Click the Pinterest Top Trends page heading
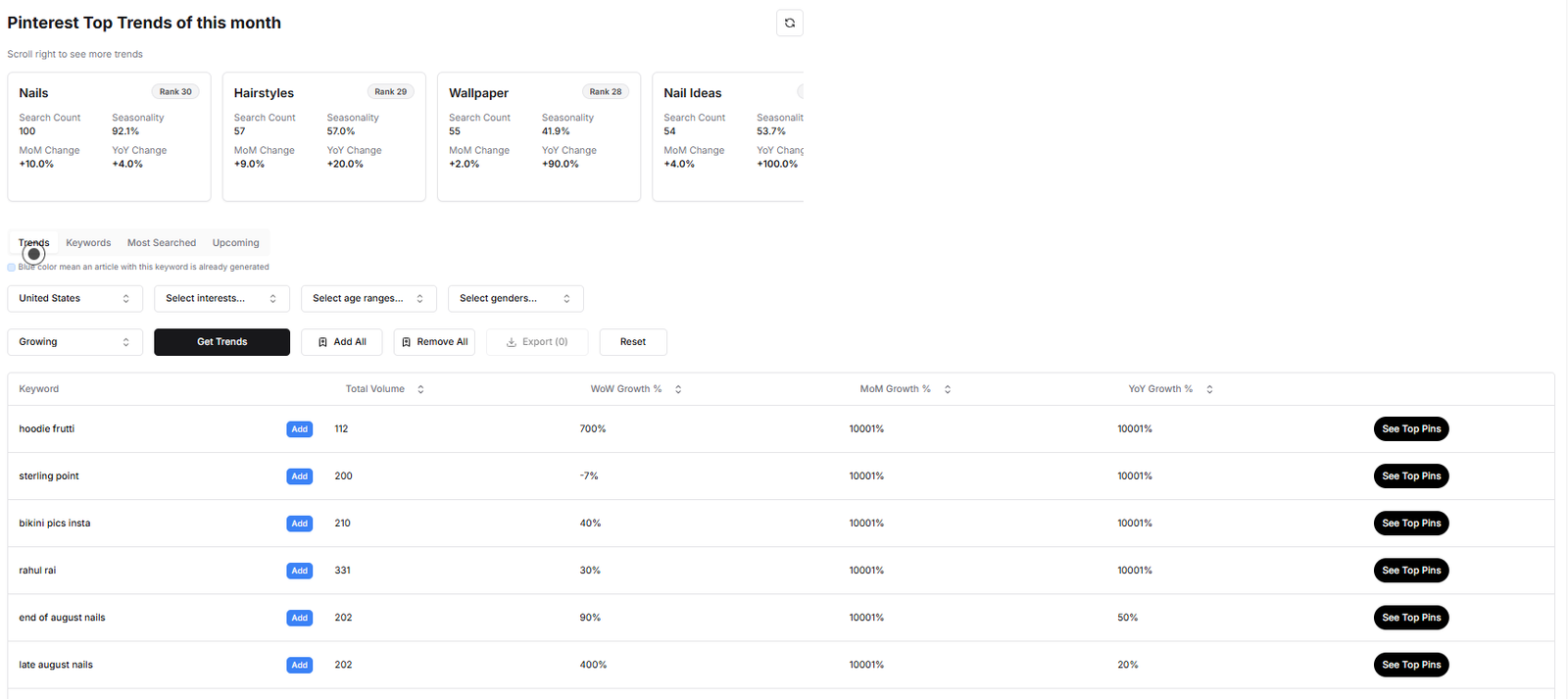The height and width of the screenshot is (699, 1568). [144, 23]
